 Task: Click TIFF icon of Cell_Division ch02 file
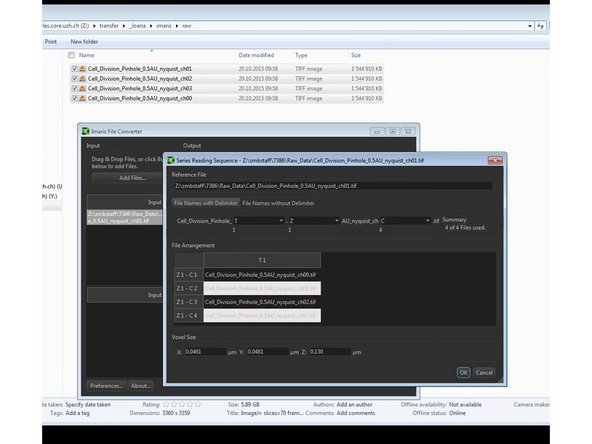pyautogui.click(x=82, y=79)
